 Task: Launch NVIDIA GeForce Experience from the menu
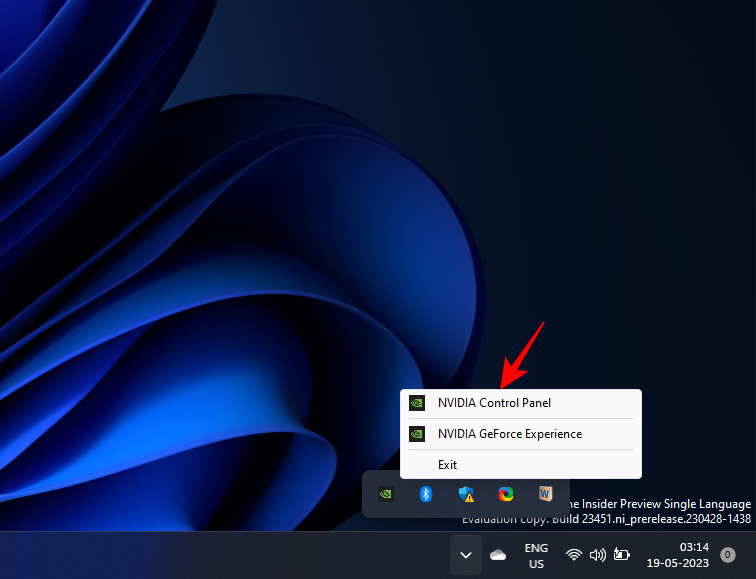coord(509,434)
